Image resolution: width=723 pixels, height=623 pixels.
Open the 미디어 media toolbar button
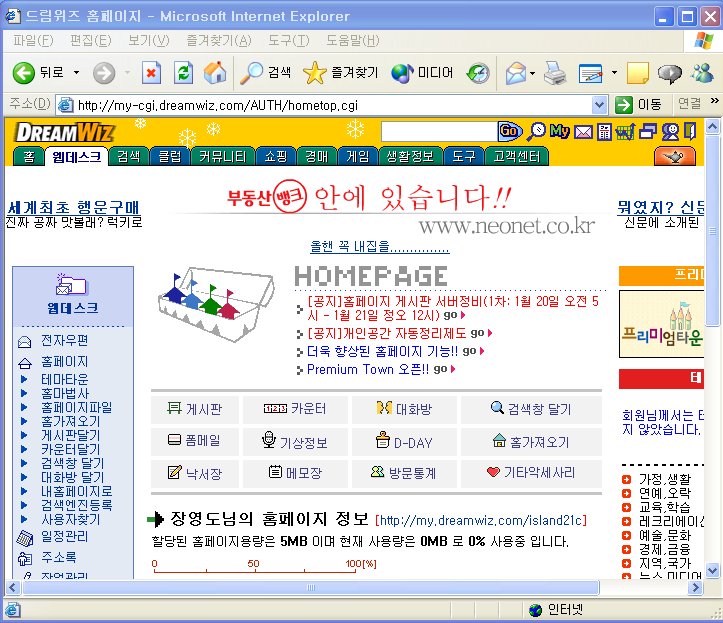(x=422, y=73)
